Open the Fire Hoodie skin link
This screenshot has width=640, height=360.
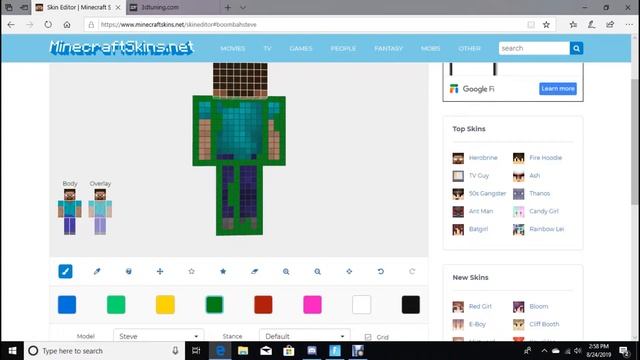(545, 158)
